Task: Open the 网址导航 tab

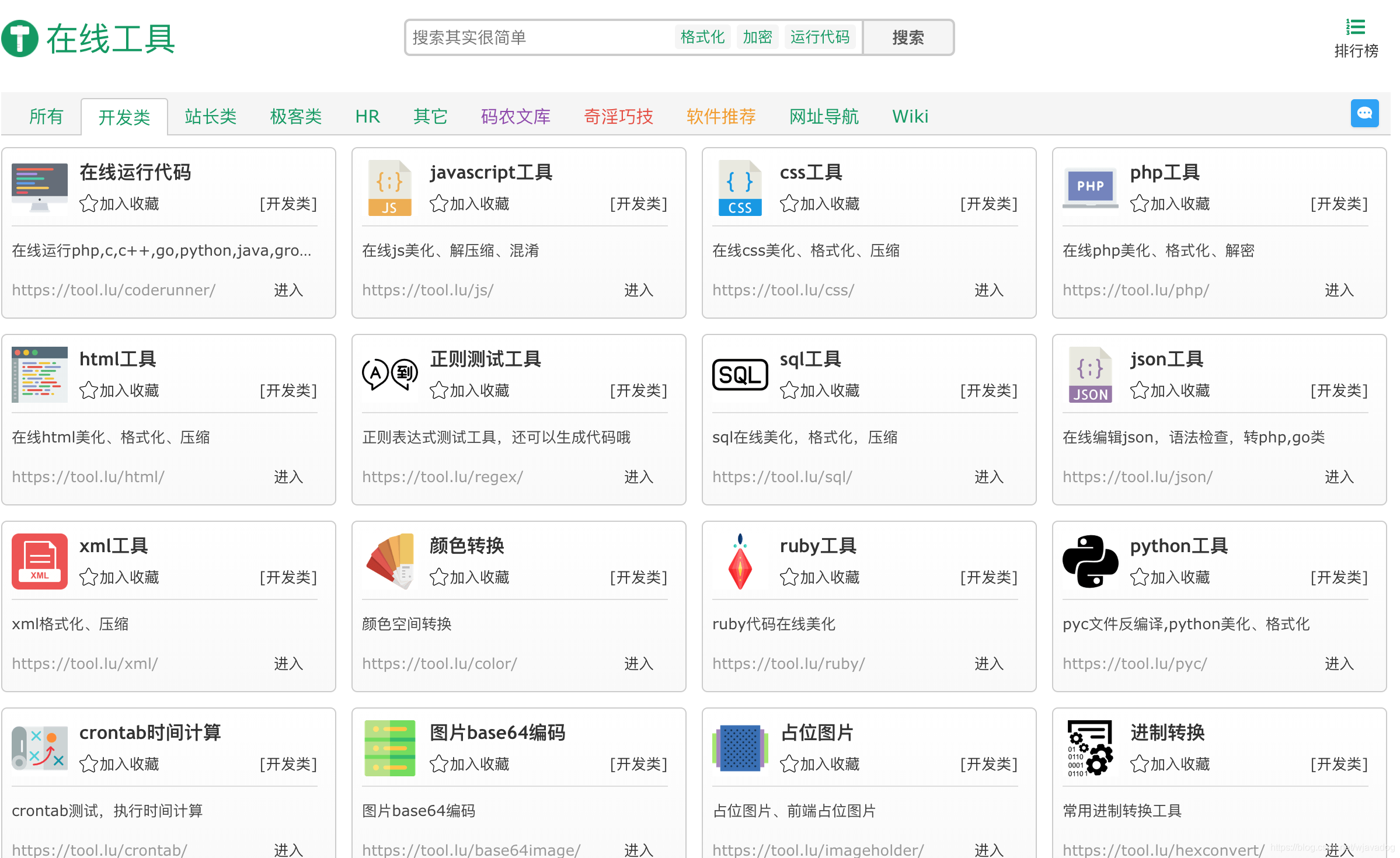Action: pos(824,117)
